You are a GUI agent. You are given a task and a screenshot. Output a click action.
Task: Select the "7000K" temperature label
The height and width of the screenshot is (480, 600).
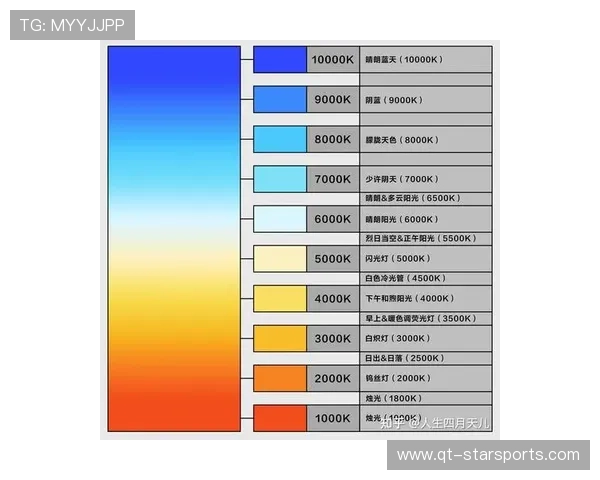(x=333, y=179)
